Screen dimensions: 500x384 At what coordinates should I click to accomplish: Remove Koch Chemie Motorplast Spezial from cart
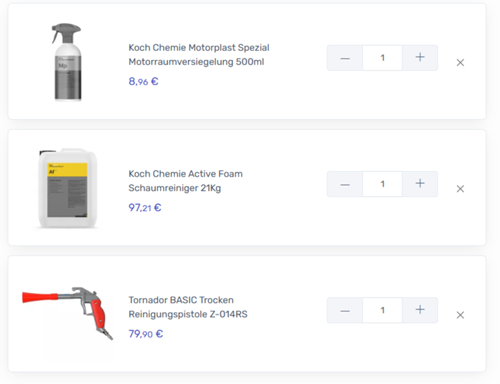tap(460, 63)
